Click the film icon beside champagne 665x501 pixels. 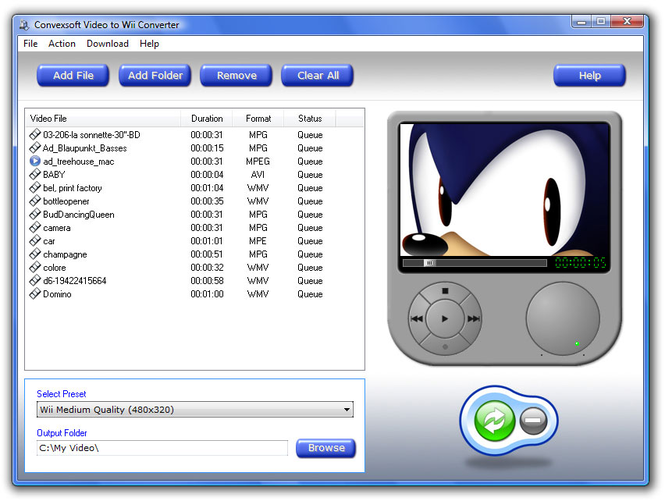[x=35, y=254]
